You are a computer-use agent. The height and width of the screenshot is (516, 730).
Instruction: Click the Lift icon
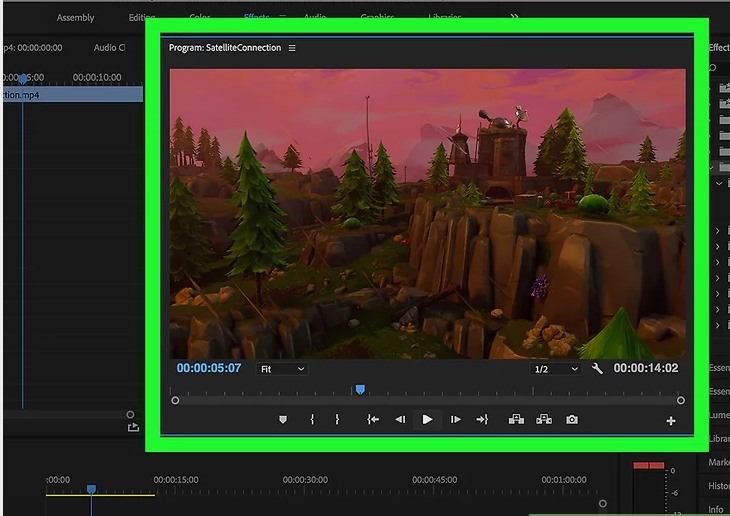516,420
